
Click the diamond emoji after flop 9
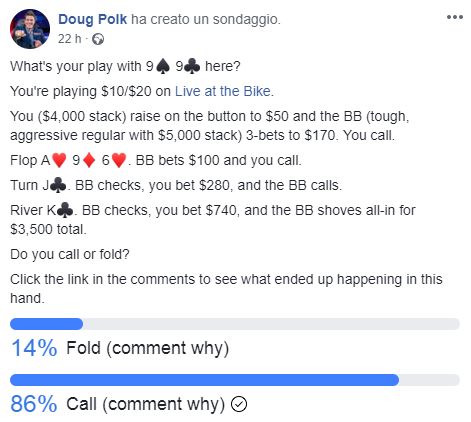pyautogui.click(x=89, y=160)
